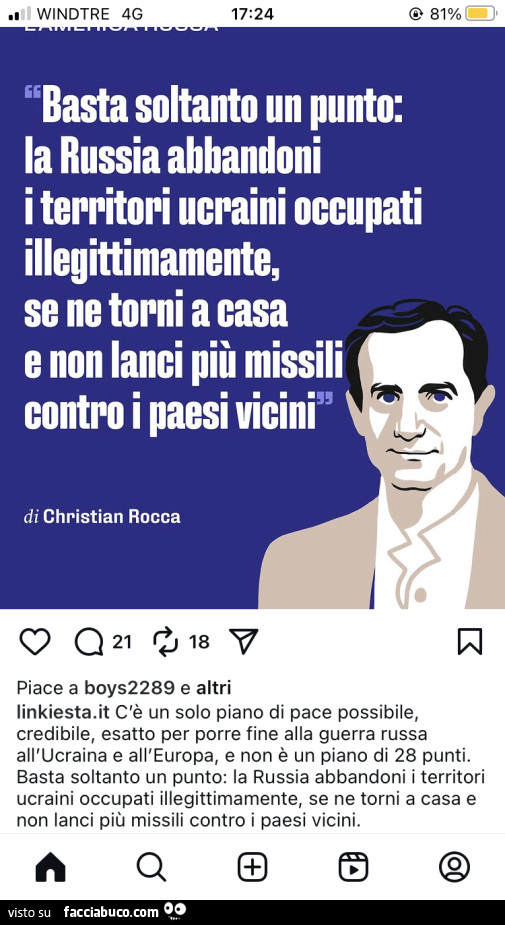The height and width of the screenshot is (925, 505).
Task: Open Profile tab icon
Action: (x=454, y=868)
